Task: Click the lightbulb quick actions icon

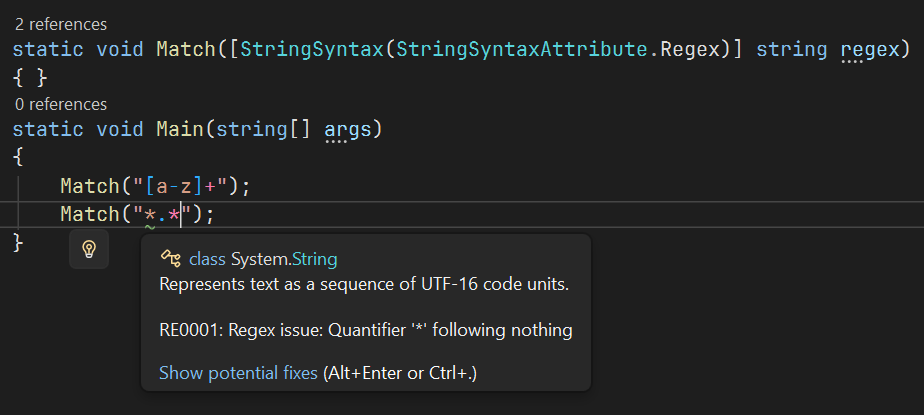Action: (x=89, y=249)
